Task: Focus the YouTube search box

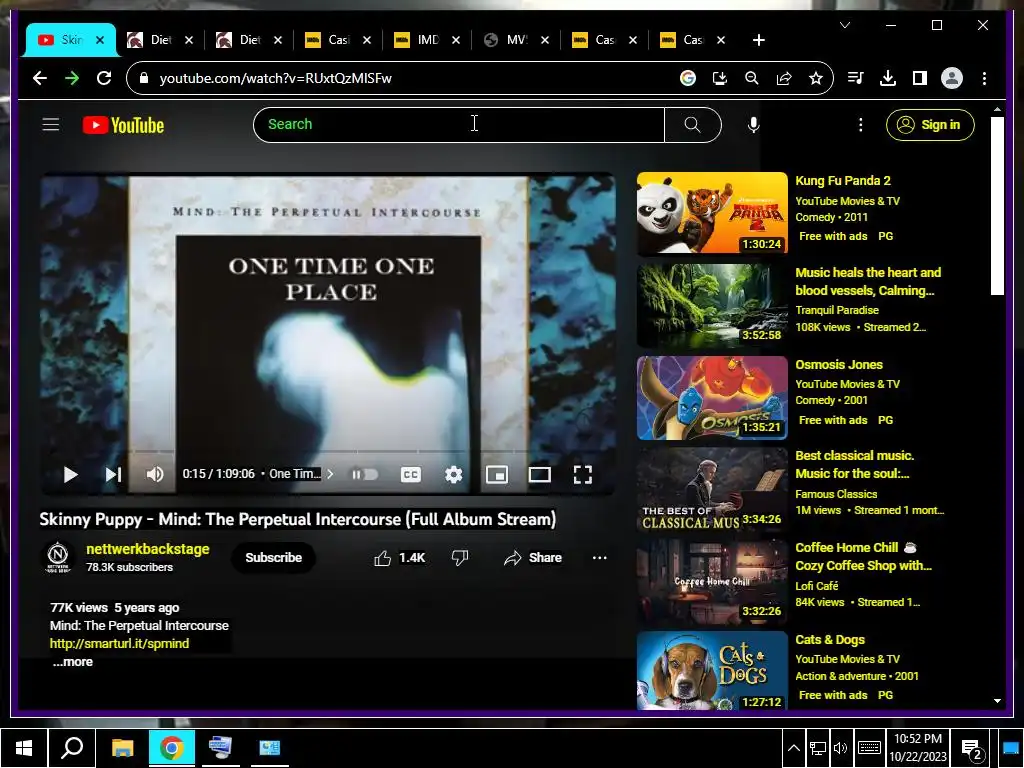Action: [x=458, y=125]
